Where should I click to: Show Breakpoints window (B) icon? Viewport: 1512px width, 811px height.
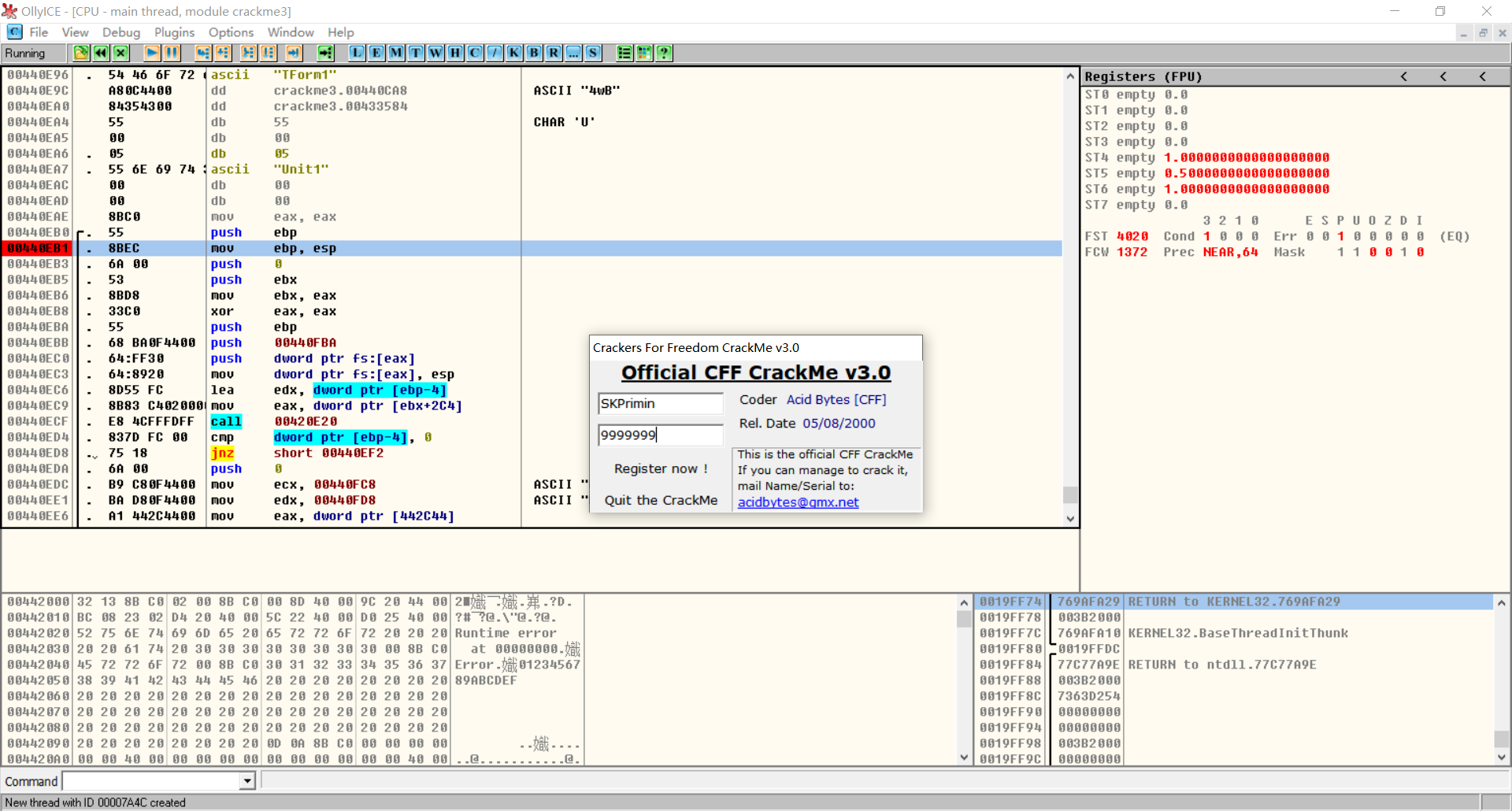point(534,53)
